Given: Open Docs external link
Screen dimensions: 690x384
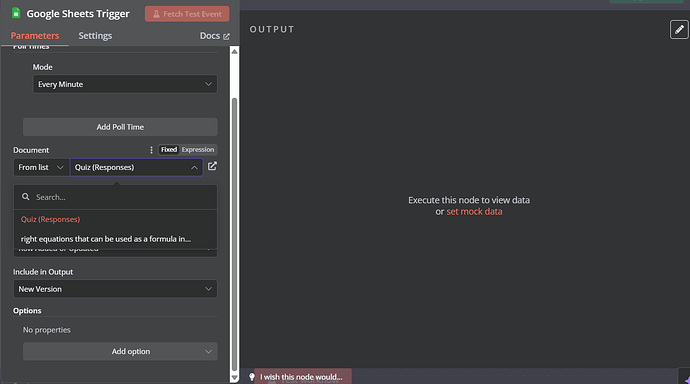Looking at the screenshot, I should 215,36.
